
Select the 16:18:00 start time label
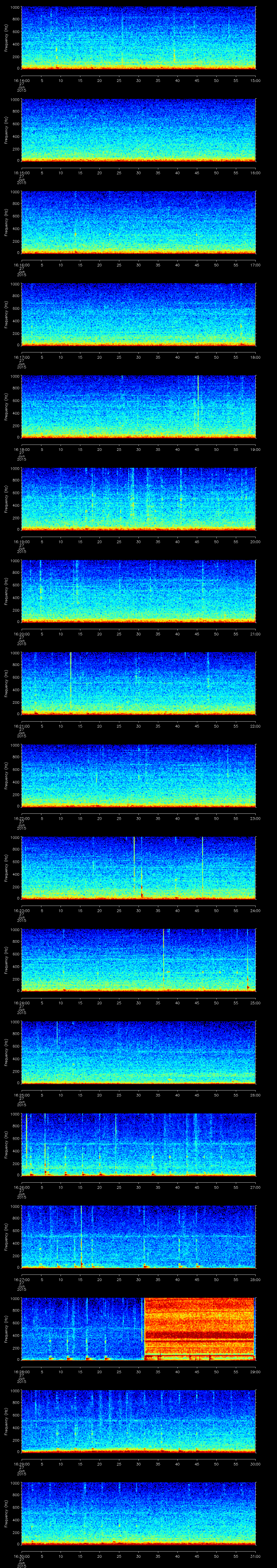[x=21, y=449]
